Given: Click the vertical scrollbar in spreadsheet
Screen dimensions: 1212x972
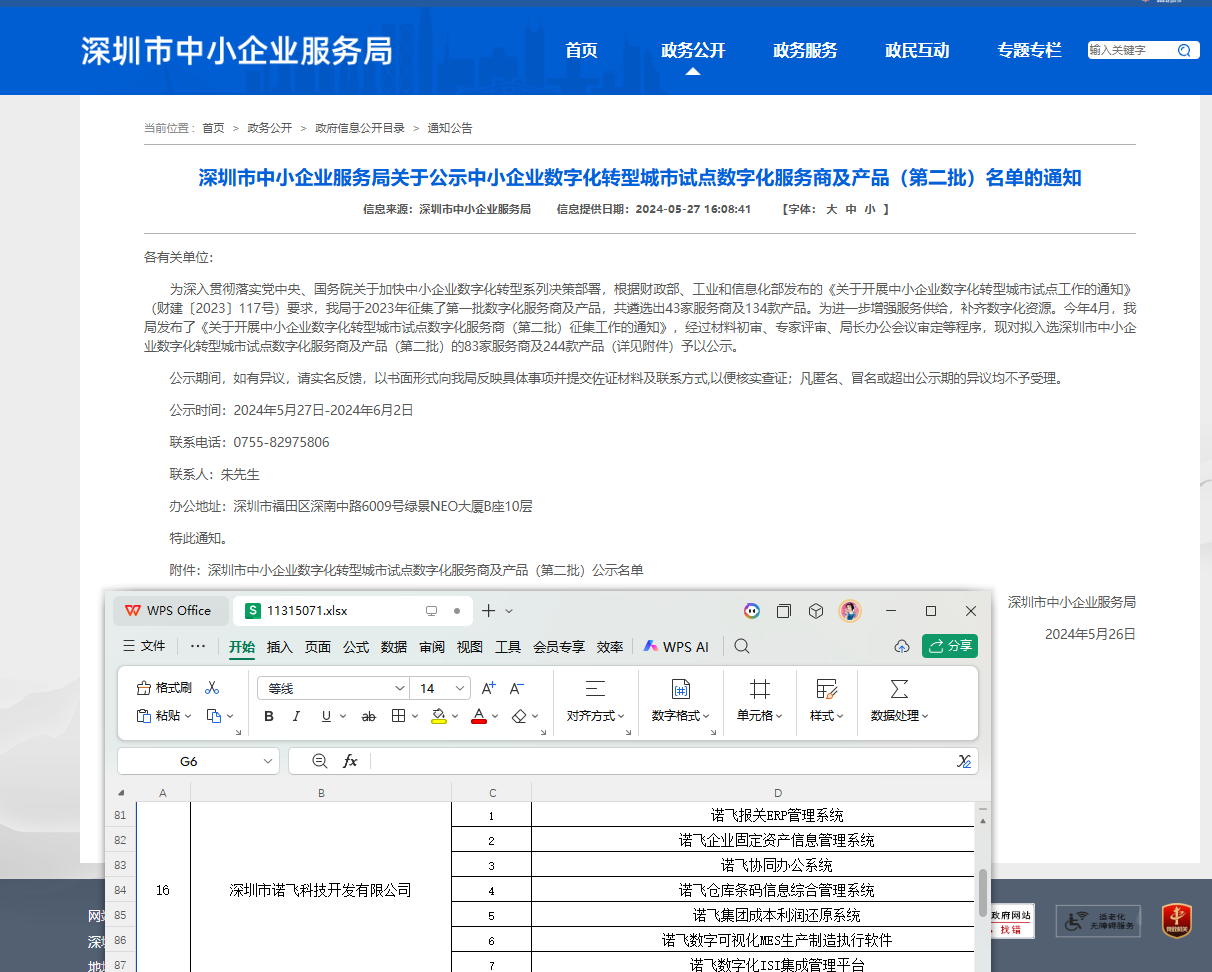Looking at the screenshot, I should coord(983,892).
